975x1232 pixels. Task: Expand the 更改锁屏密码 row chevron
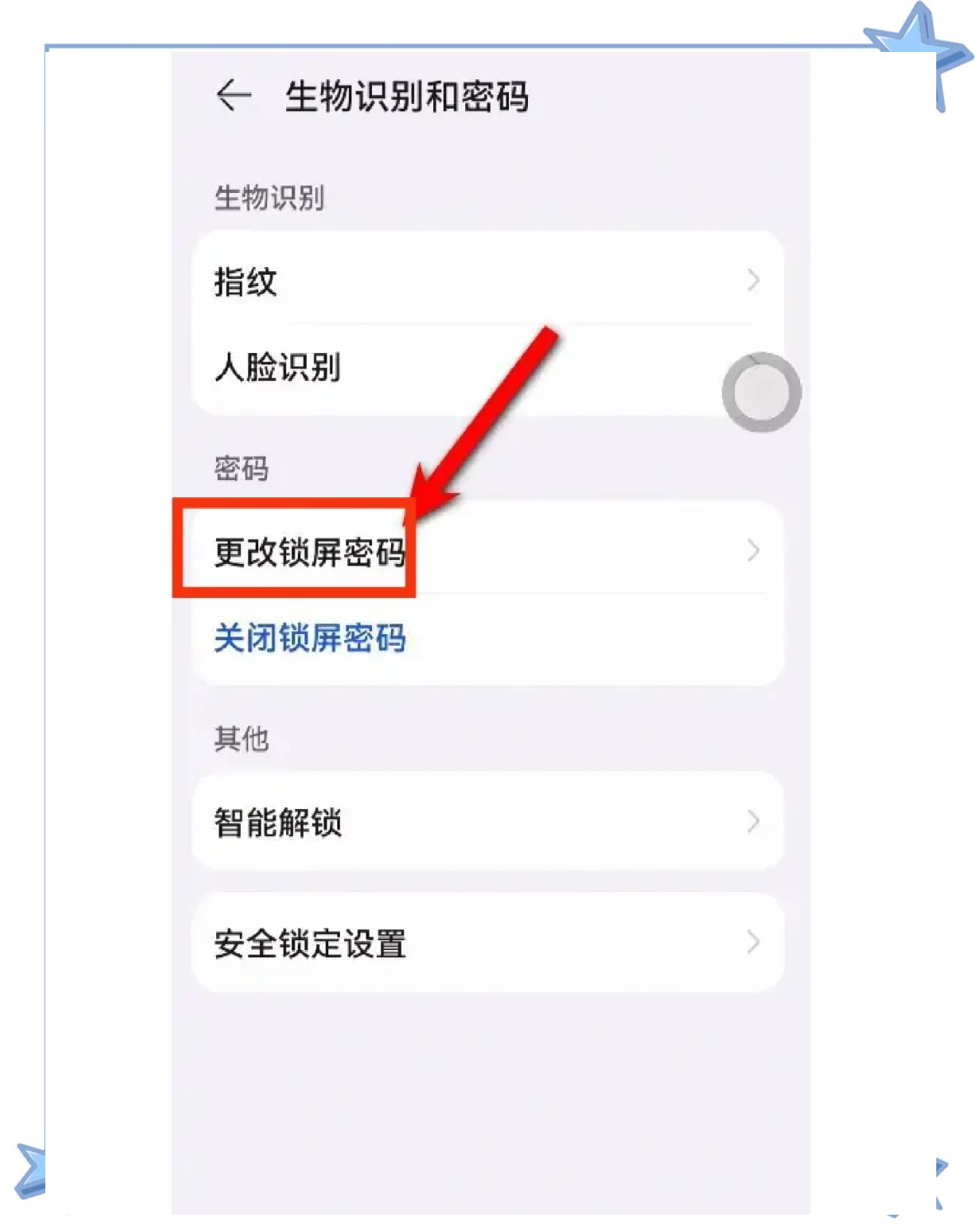pos(752,550)
